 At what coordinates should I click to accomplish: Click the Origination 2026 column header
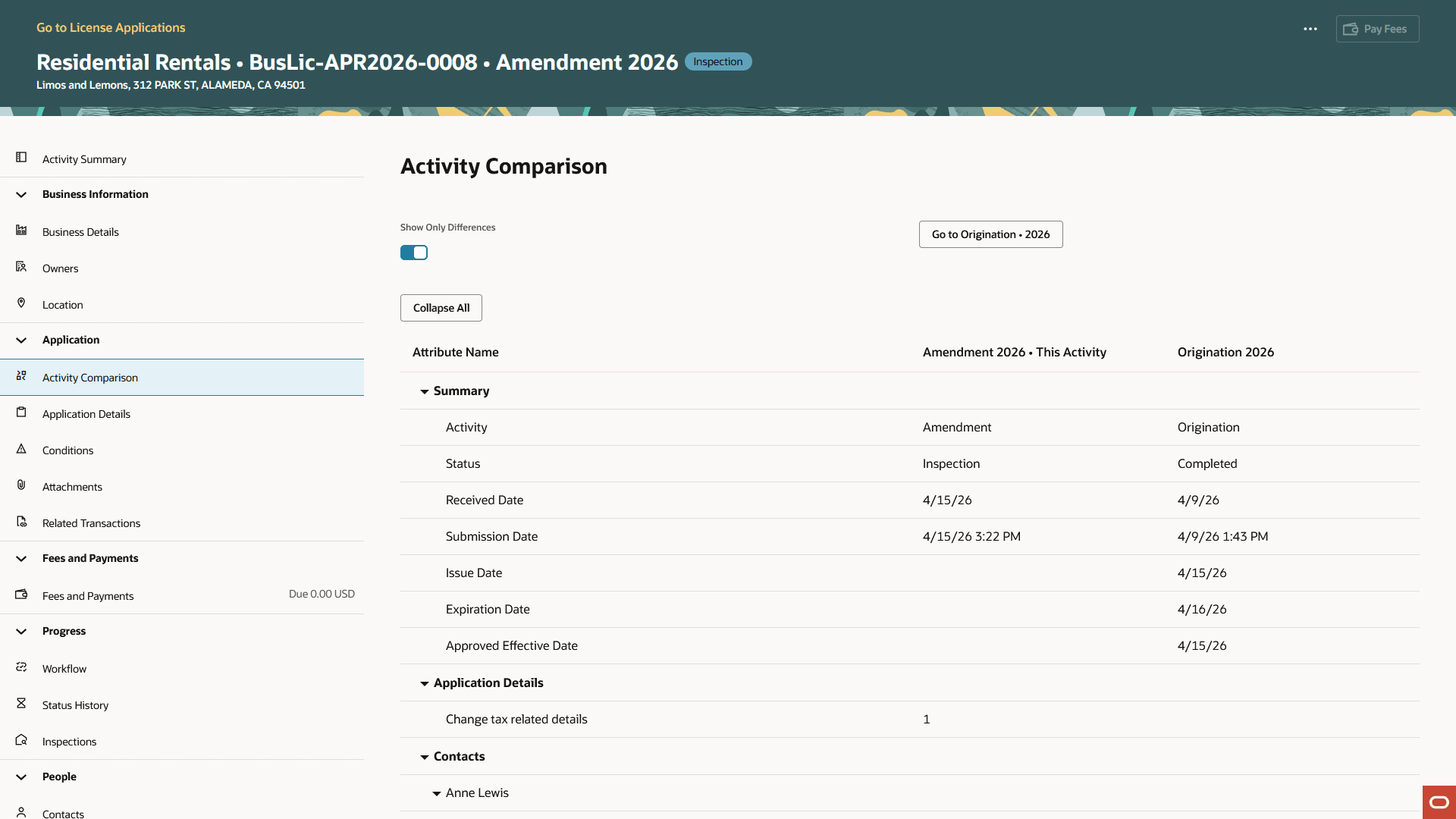click(x=1225, y=352)
